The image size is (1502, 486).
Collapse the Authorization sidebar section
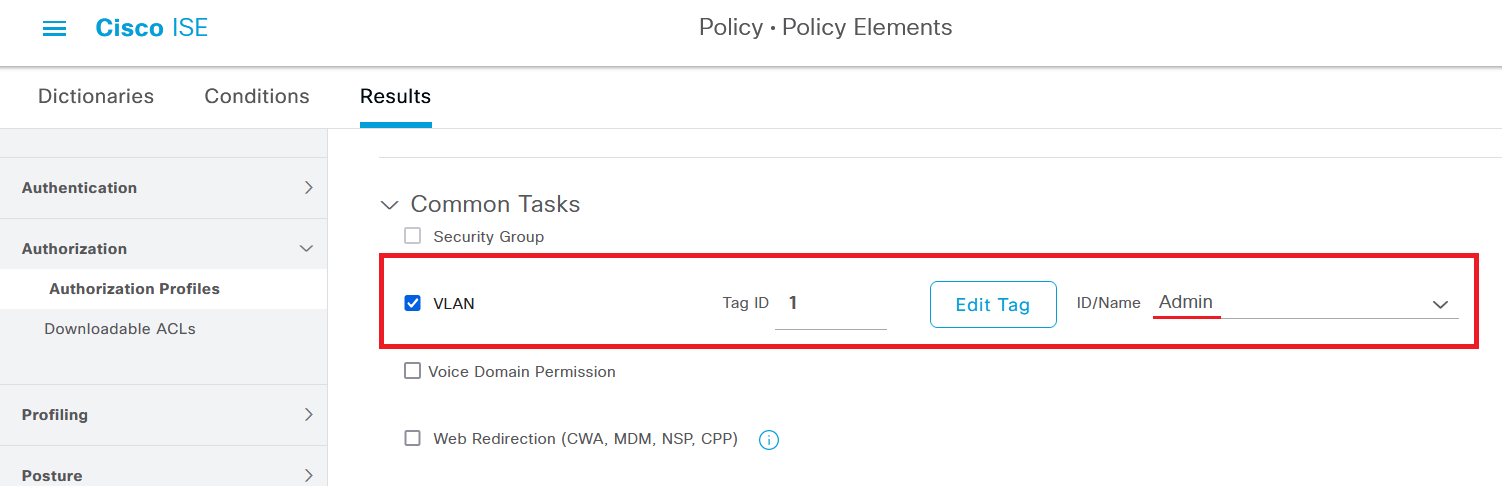[307, 248]
